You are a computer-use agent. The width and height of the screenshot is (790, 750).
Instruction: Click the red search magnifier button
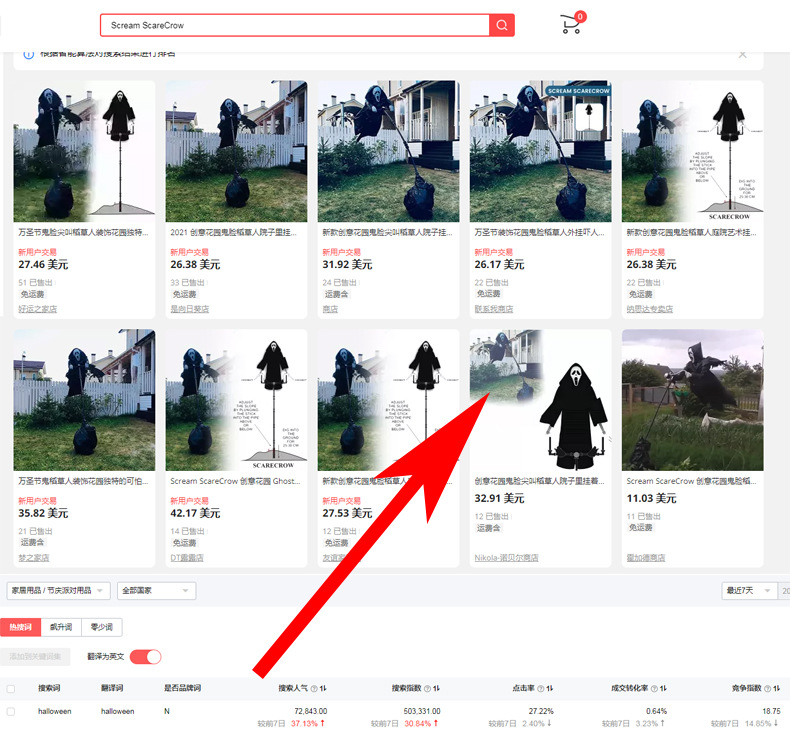[x=501, y=25]
